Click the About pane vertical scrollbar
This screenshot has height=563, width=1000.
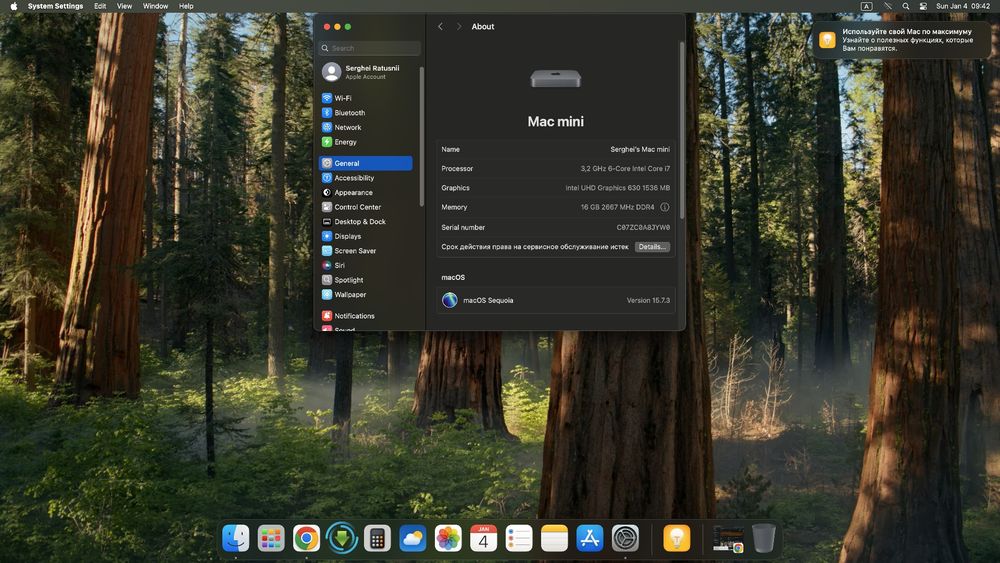(682, 130)
